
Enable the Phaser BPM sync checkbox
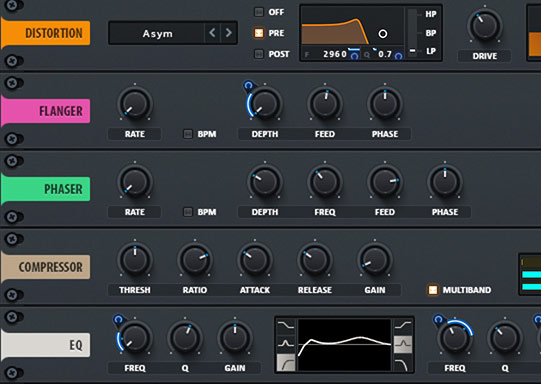[x=188, y=212]
